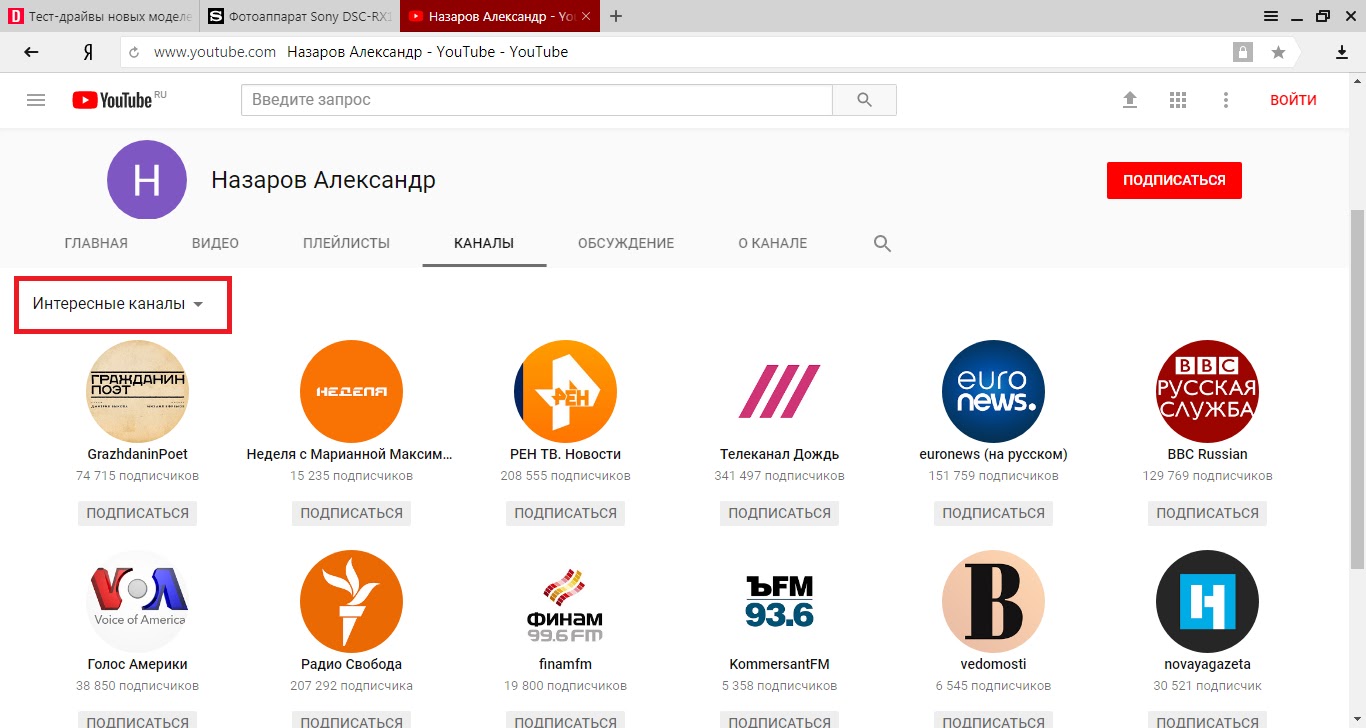
Task: Click the KommersantFM channel name
Action: pos(779,664)
